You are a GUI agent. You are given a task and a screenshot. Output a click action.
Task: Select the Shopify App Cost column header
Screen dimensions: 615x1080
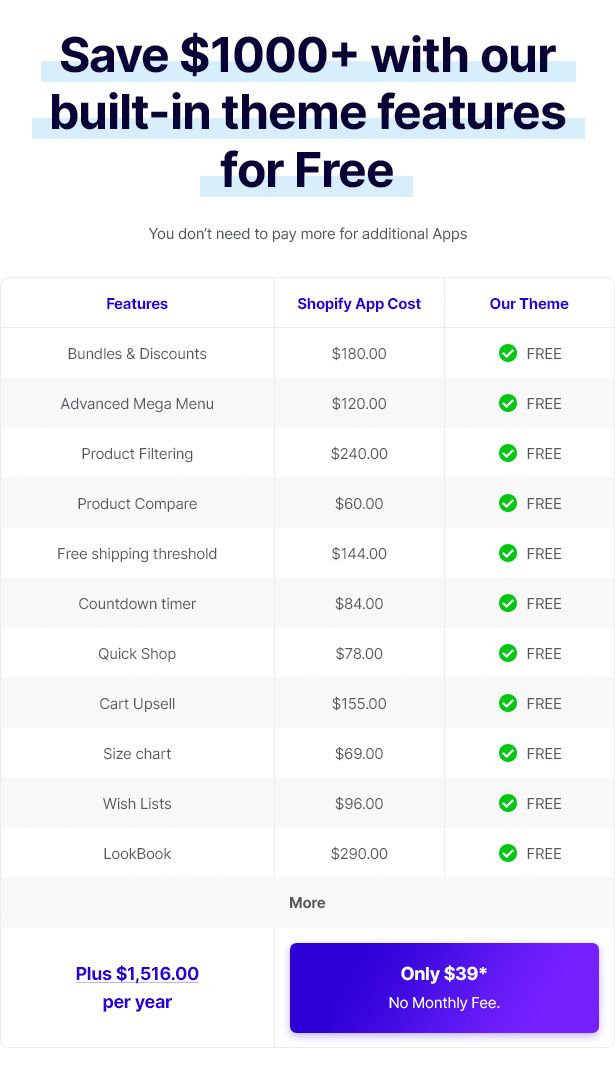coord(359,304)
